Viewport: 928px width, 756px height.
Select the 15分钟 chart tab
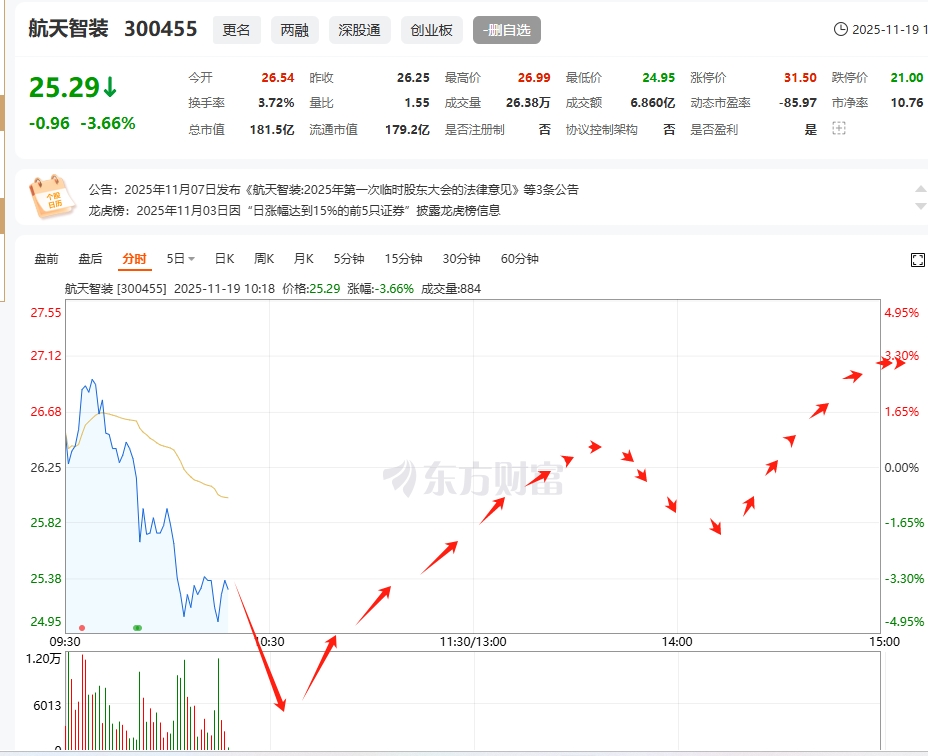403,259
